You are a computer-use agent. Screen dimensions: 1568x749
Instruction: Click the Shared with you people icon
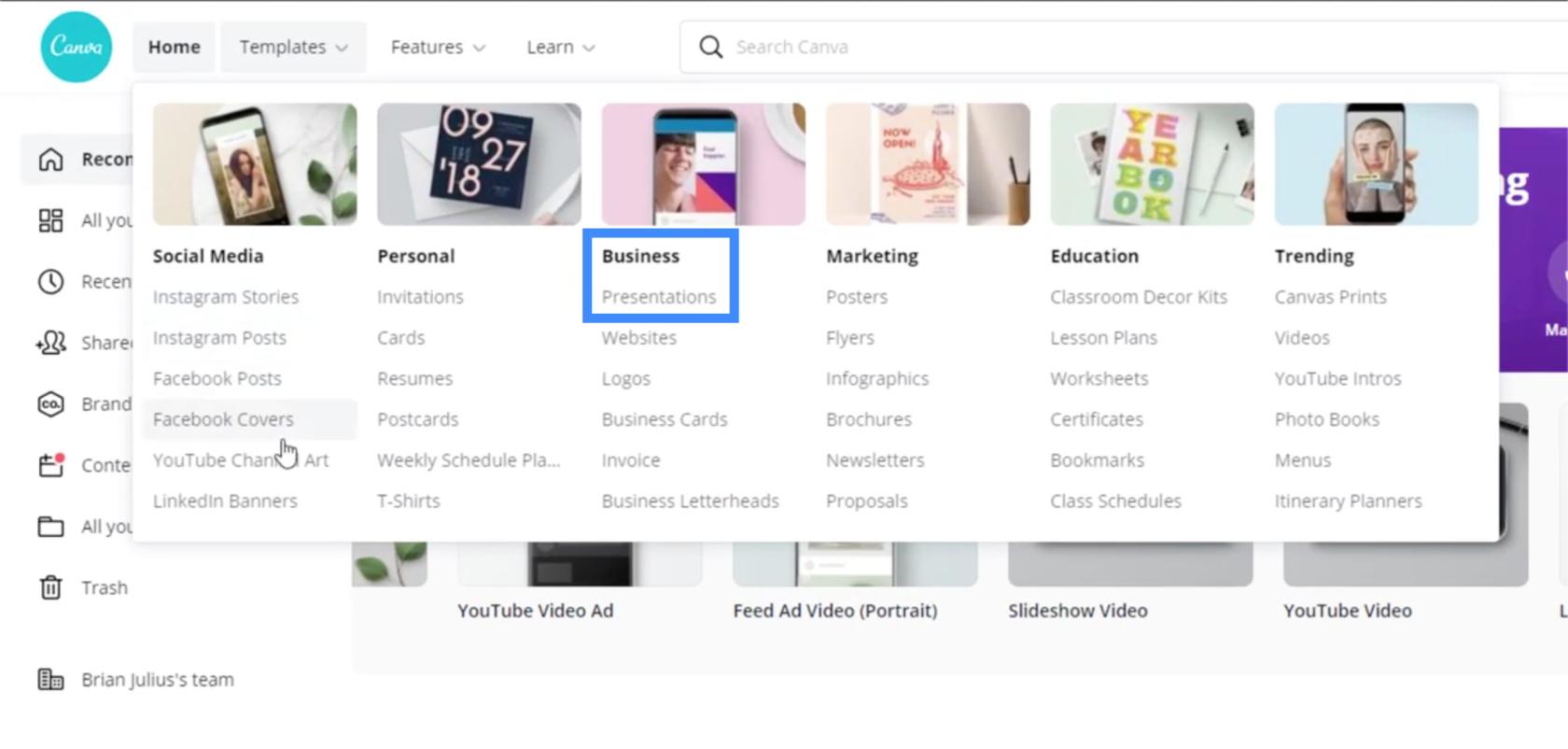[x=50, y=343]
